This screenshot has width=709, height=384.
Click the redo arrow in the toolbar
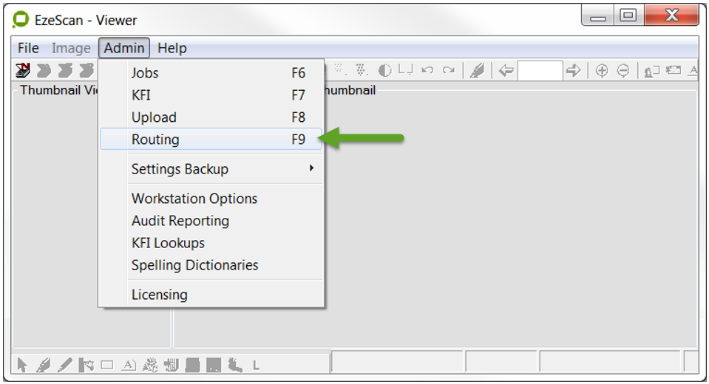pyautogui.click(x=449, y=70)
